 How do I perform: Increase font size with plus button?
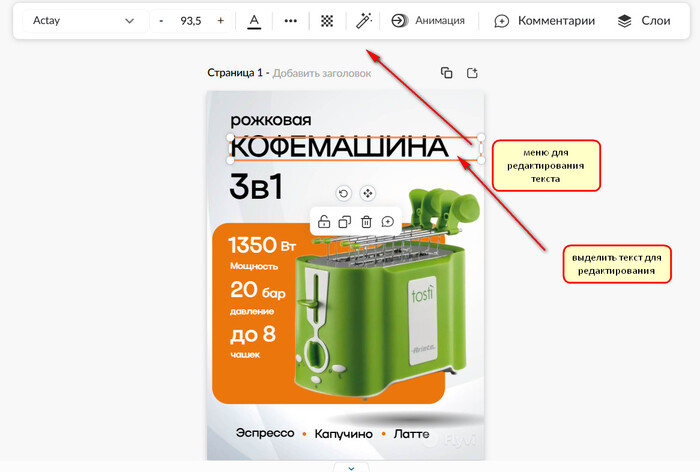(220, 21)
